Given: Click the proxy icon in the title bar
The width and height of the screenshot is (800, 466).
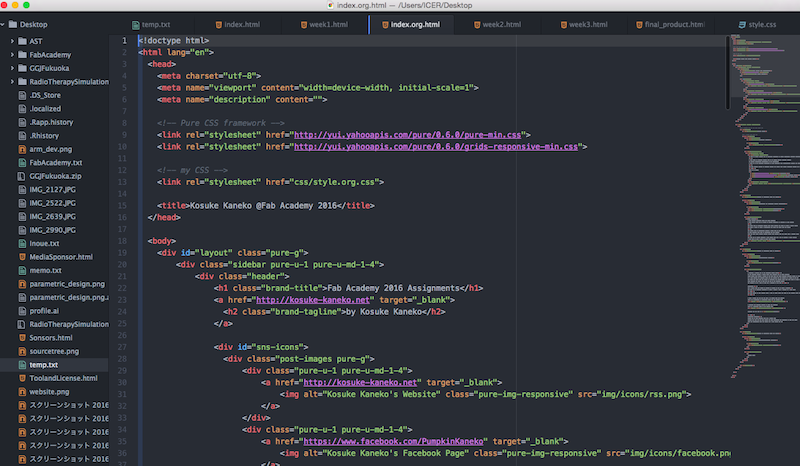Looking at the screenshot, I should [x=330, y=5].
